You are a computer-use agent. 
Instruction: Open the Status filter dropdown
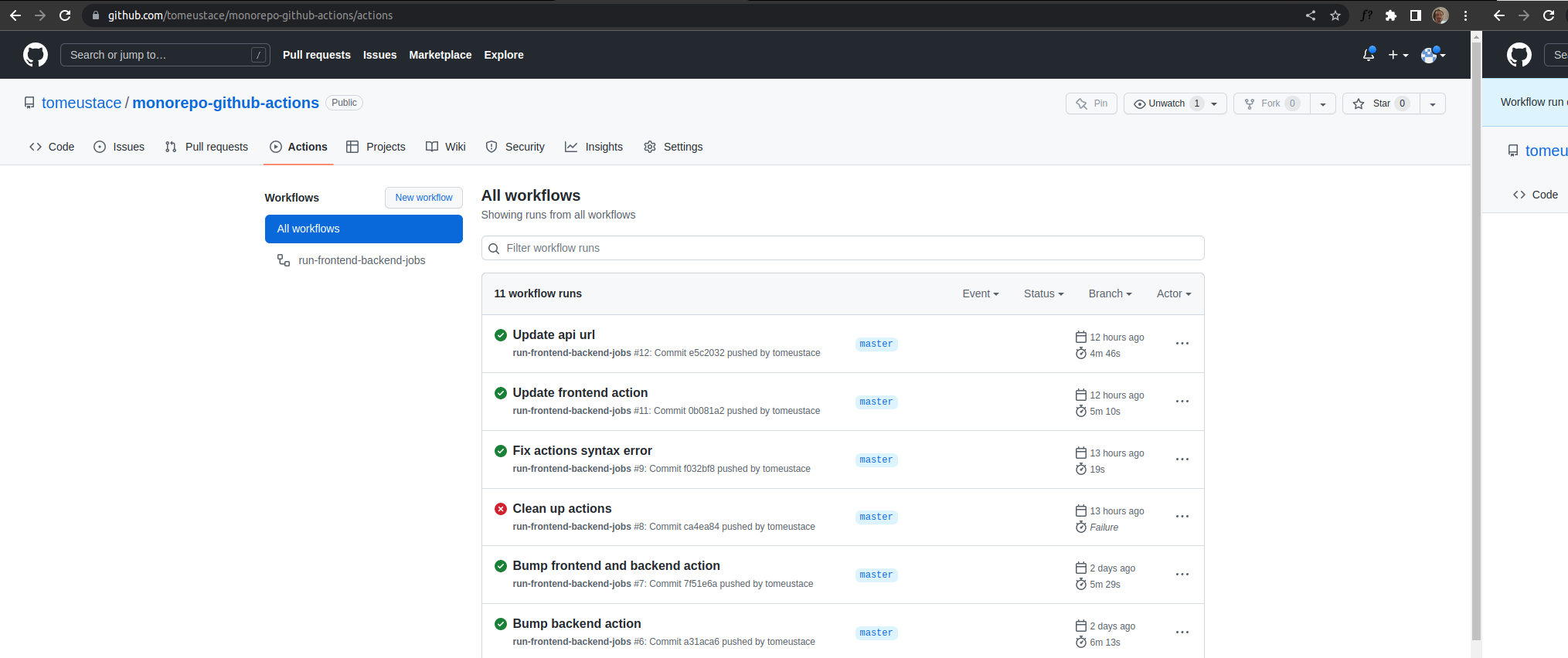click(x=1044, y=293)
